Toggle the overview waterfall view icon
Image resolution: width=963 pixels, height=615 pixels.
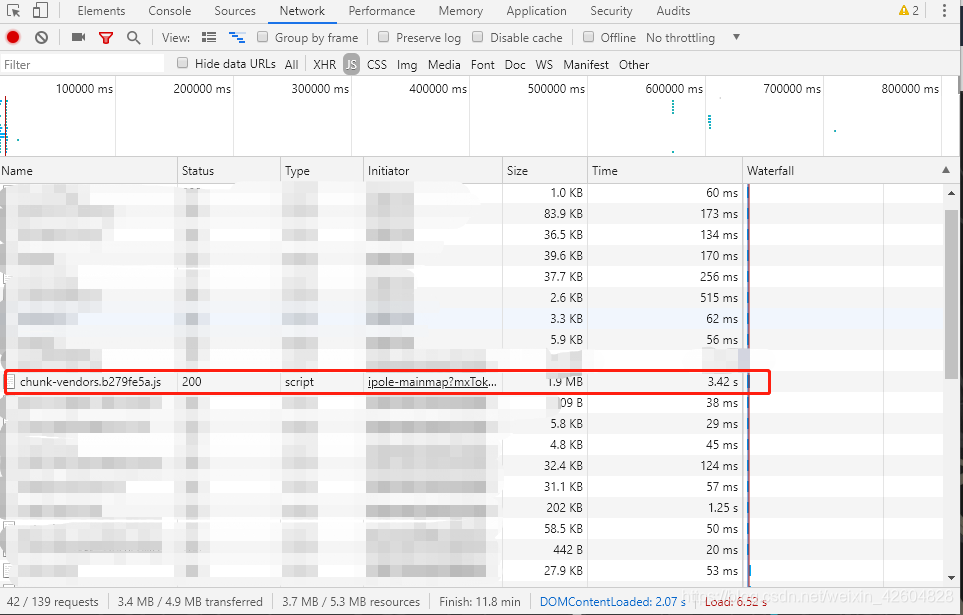(x=237, y=37)
